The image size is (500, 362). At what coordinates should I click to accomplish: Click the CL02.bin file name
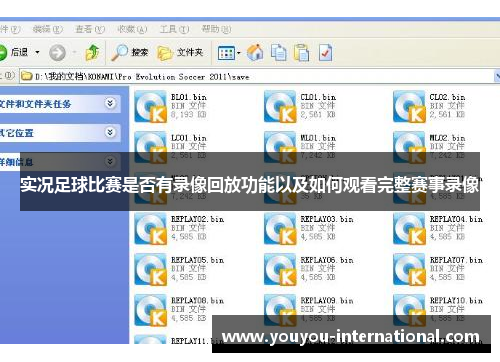[x=447, y=97]
